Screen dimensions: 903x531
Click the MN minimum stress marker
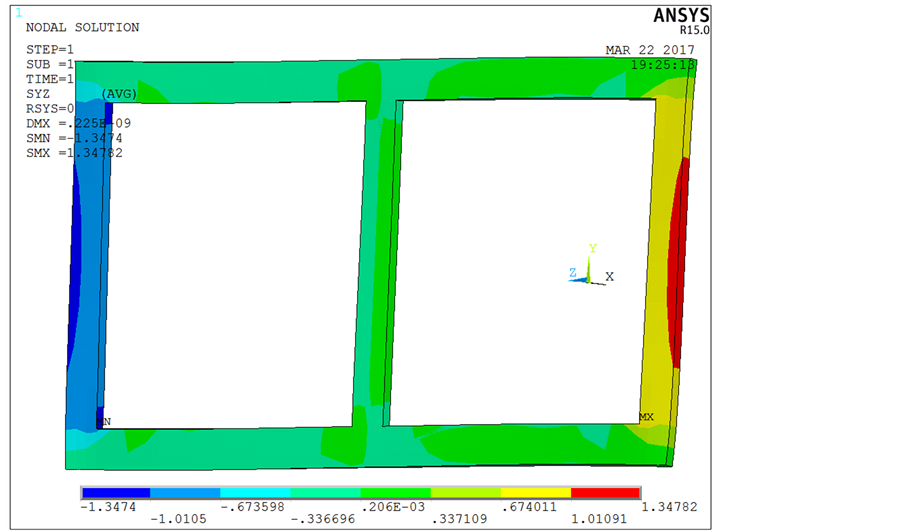[103, 421]
